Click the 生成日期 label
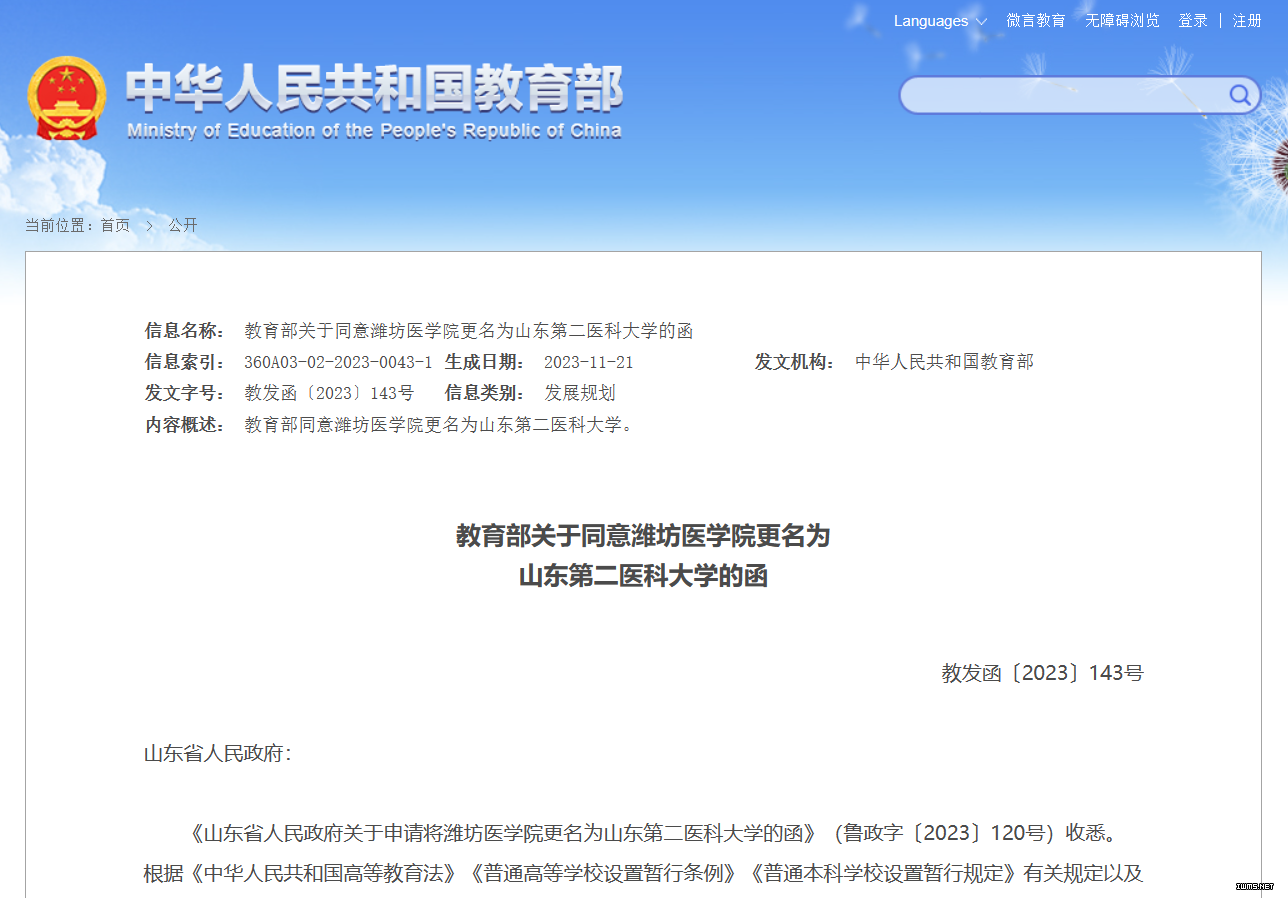The height and width of the screenshot is (898, 1288). click(485, 362)
